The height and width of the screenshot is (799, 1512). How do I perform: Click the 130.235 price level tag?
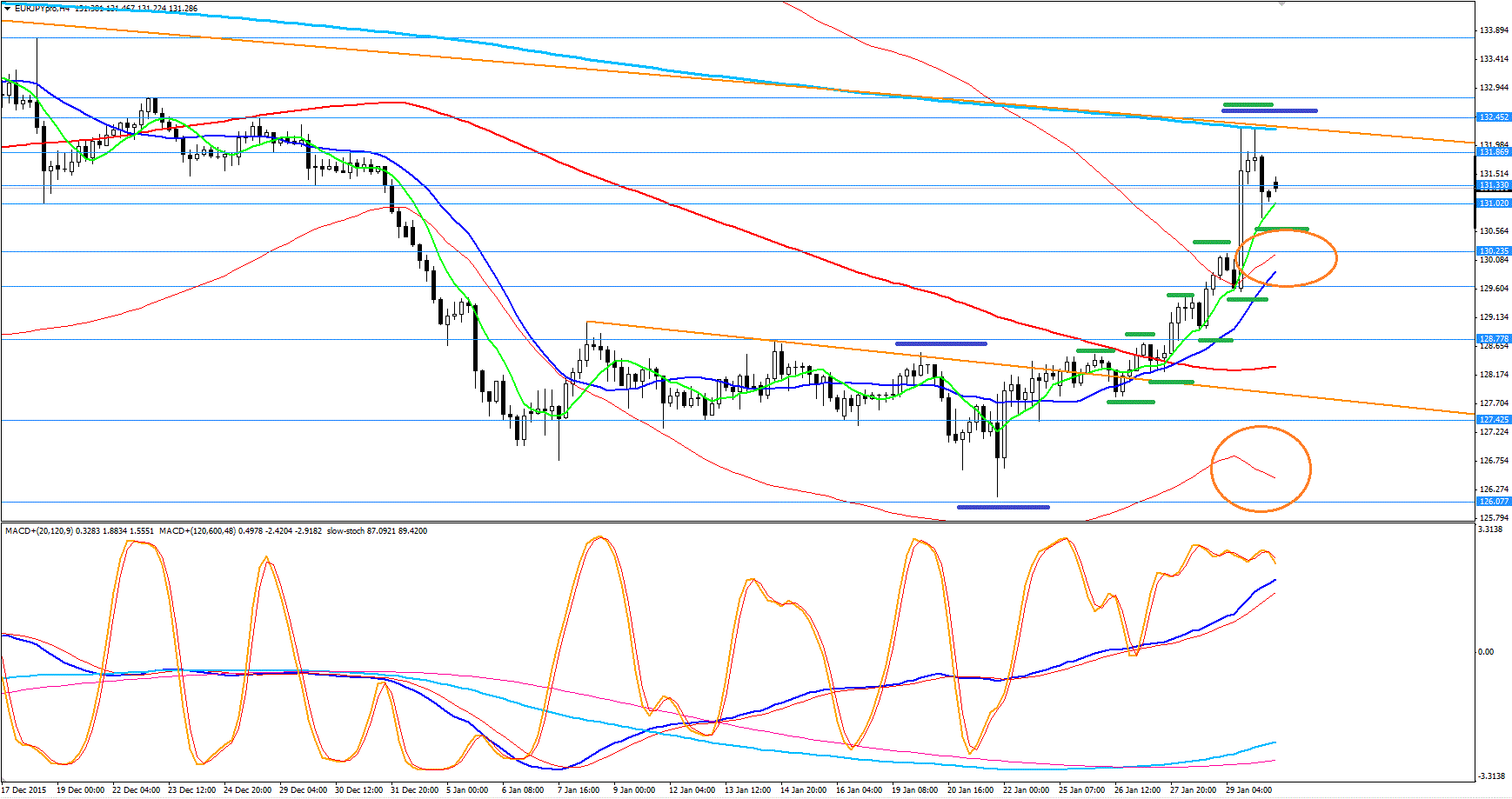1494,251
